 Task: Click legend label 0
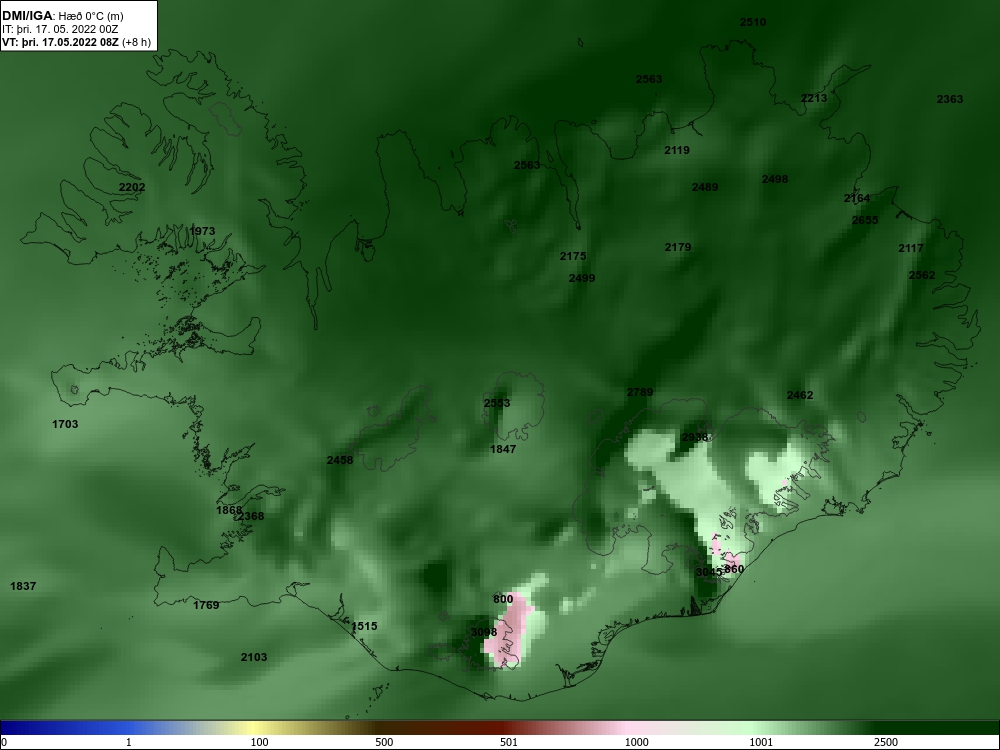click(4, 742)
